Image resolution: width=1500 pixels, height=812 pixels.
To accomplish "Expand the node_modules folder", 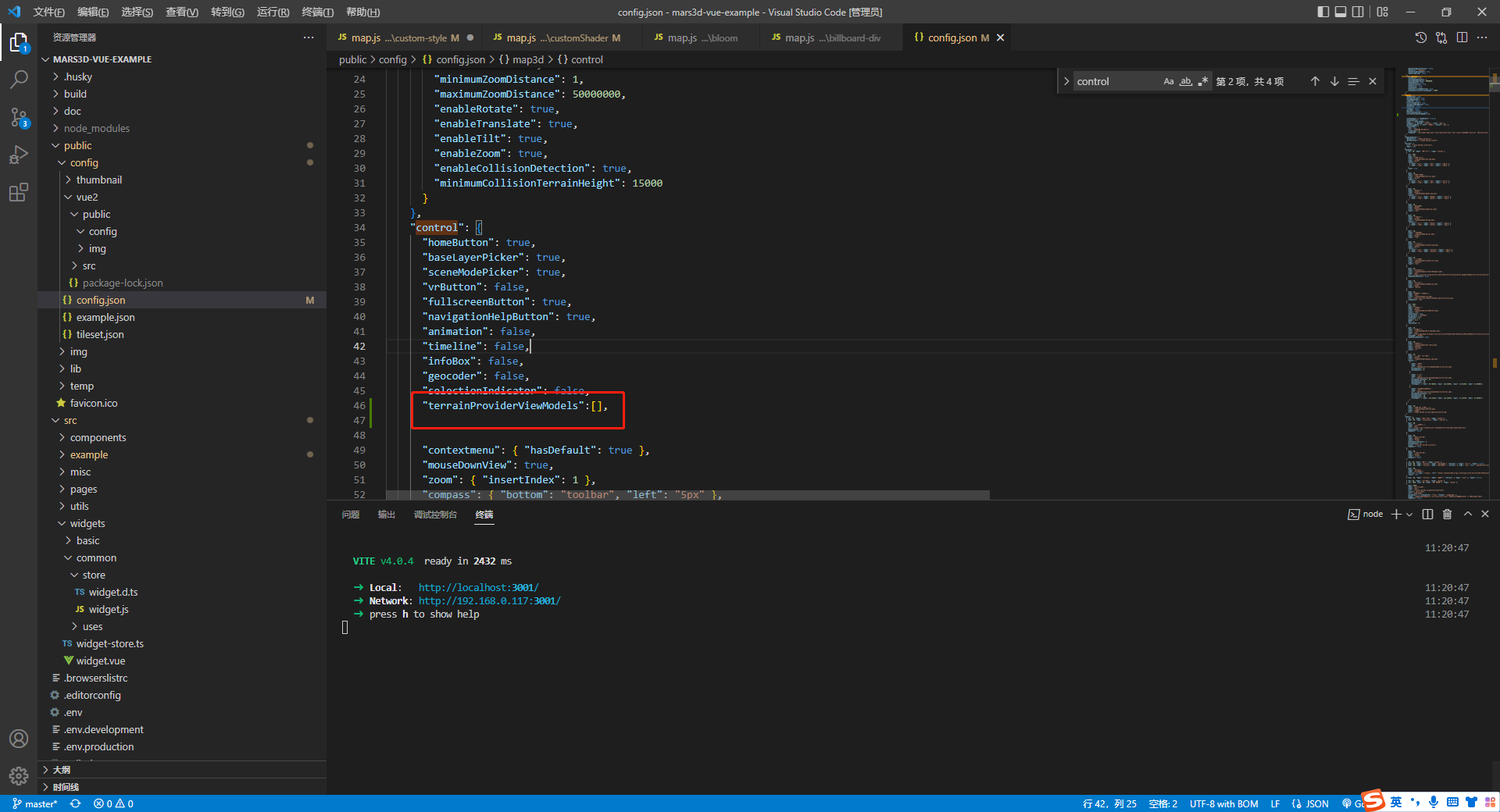I will click(97, 128).
